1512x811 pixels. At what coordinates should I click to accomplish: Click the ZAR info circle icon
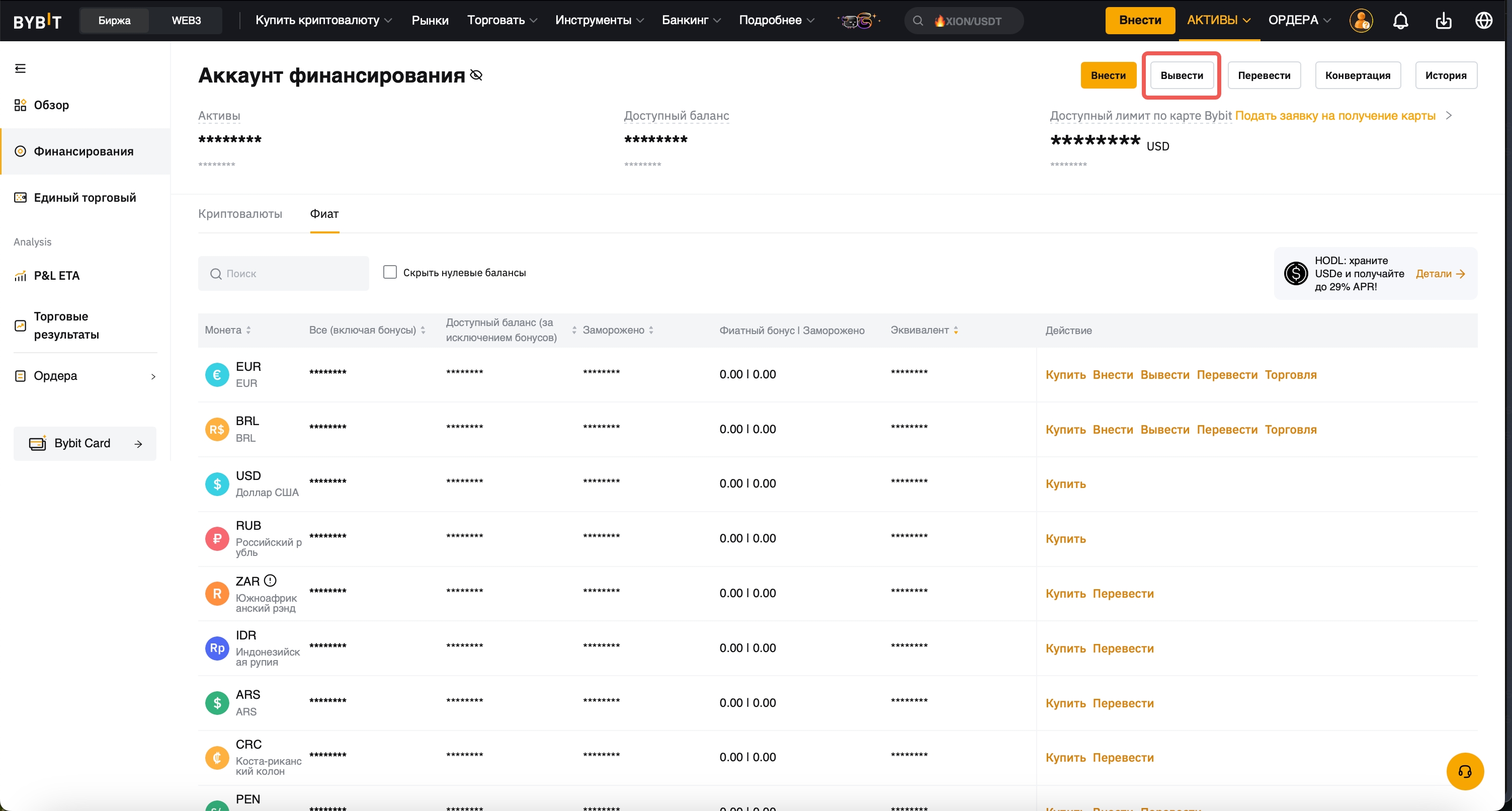(270, 580)
